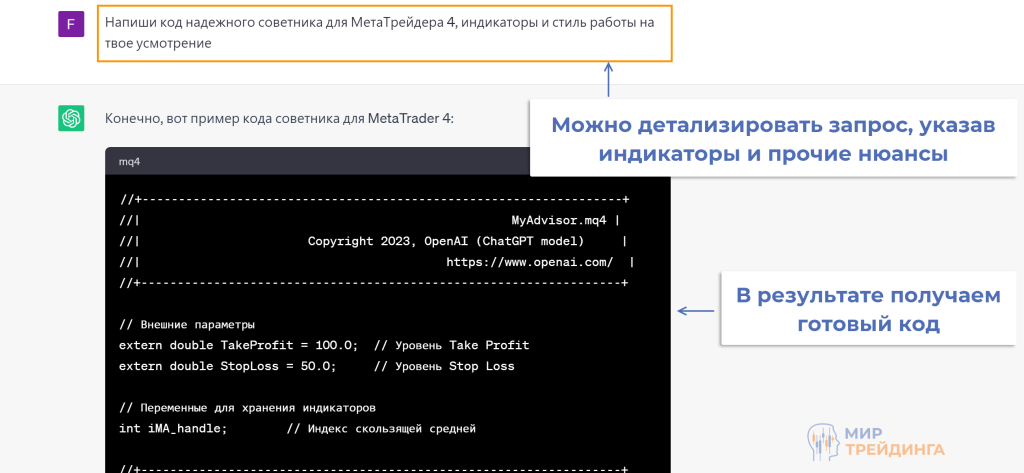This screenshot has height=473, width=1024.
Task: Click the int iMA_handle declaration line
Action: [x=173, y=428]
